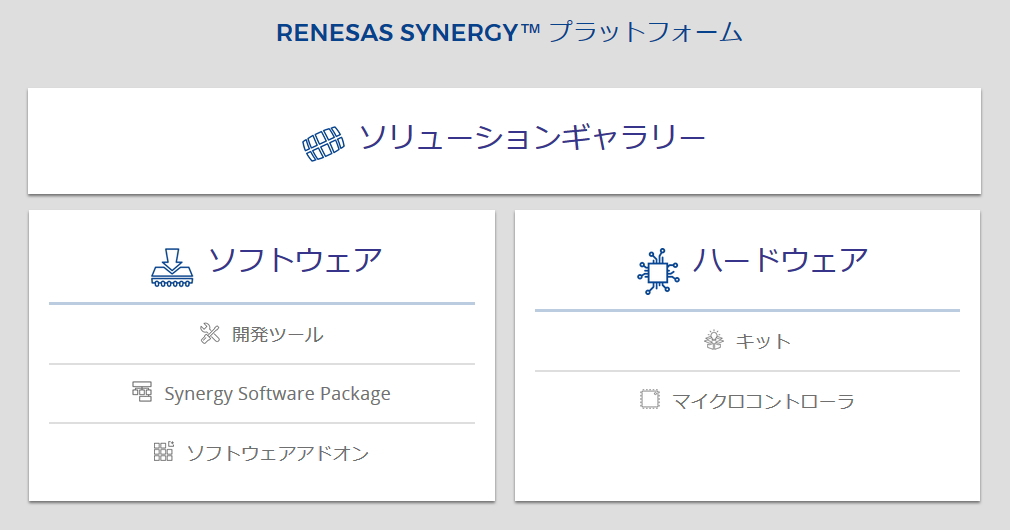
Task: Click the Synergy Software Package stack icon
Action: click(x=142, y=392)
